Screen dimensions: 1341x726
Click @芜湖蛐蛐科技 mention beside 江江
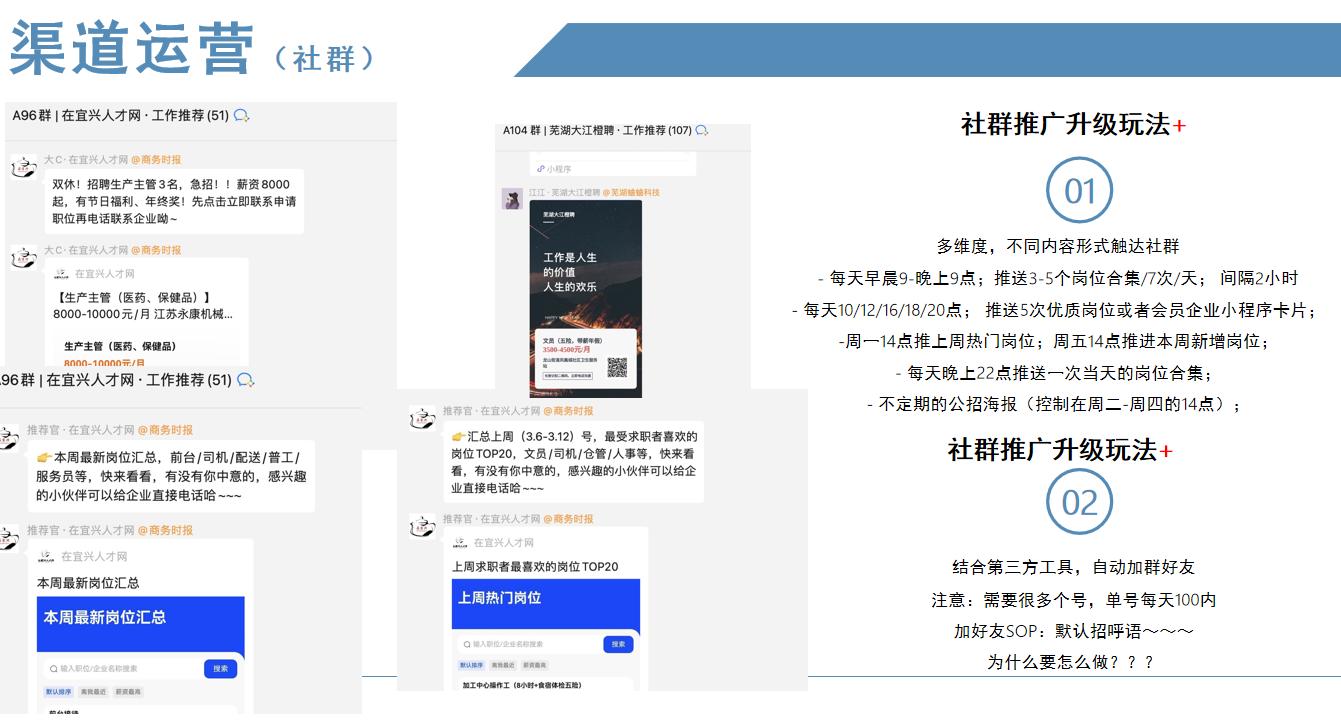point(632,192)
